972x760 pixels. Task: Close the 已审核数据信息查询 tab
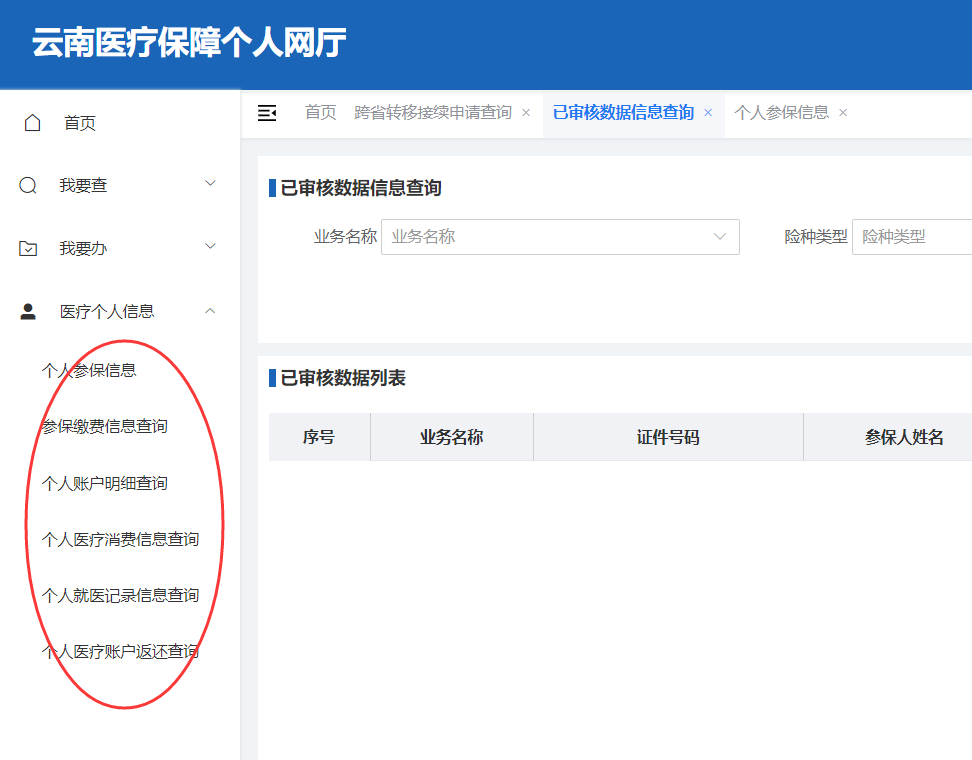(707, 113)
